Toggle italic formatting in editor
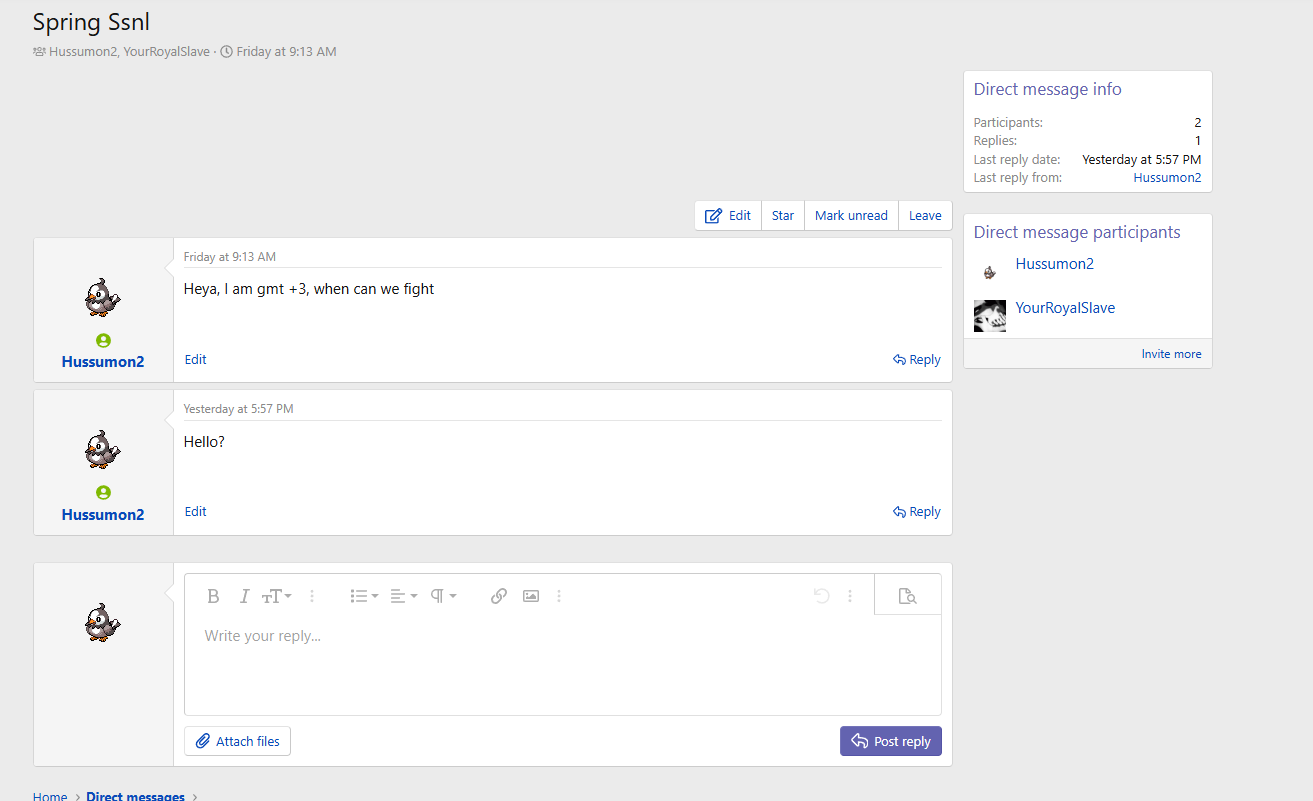 click(x=244, y=596)
